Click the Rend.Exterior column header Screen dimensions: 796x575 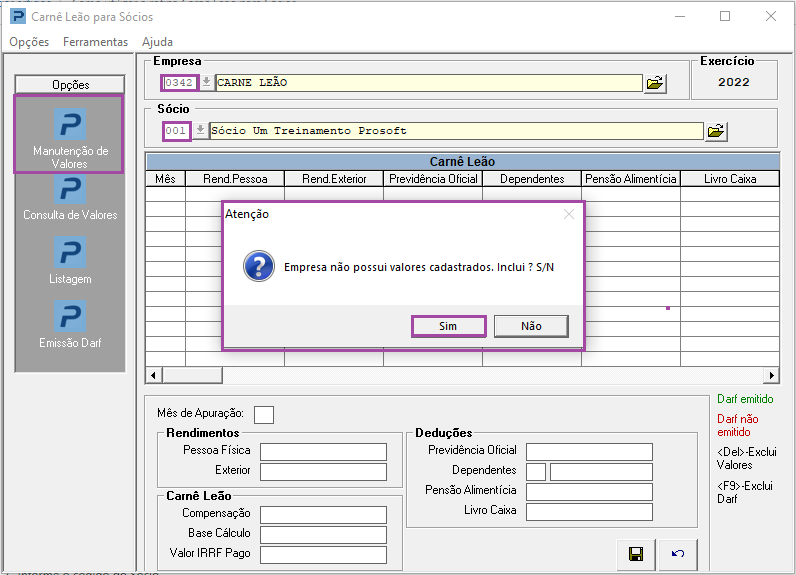pyautogui.click(x=334, y=179)
